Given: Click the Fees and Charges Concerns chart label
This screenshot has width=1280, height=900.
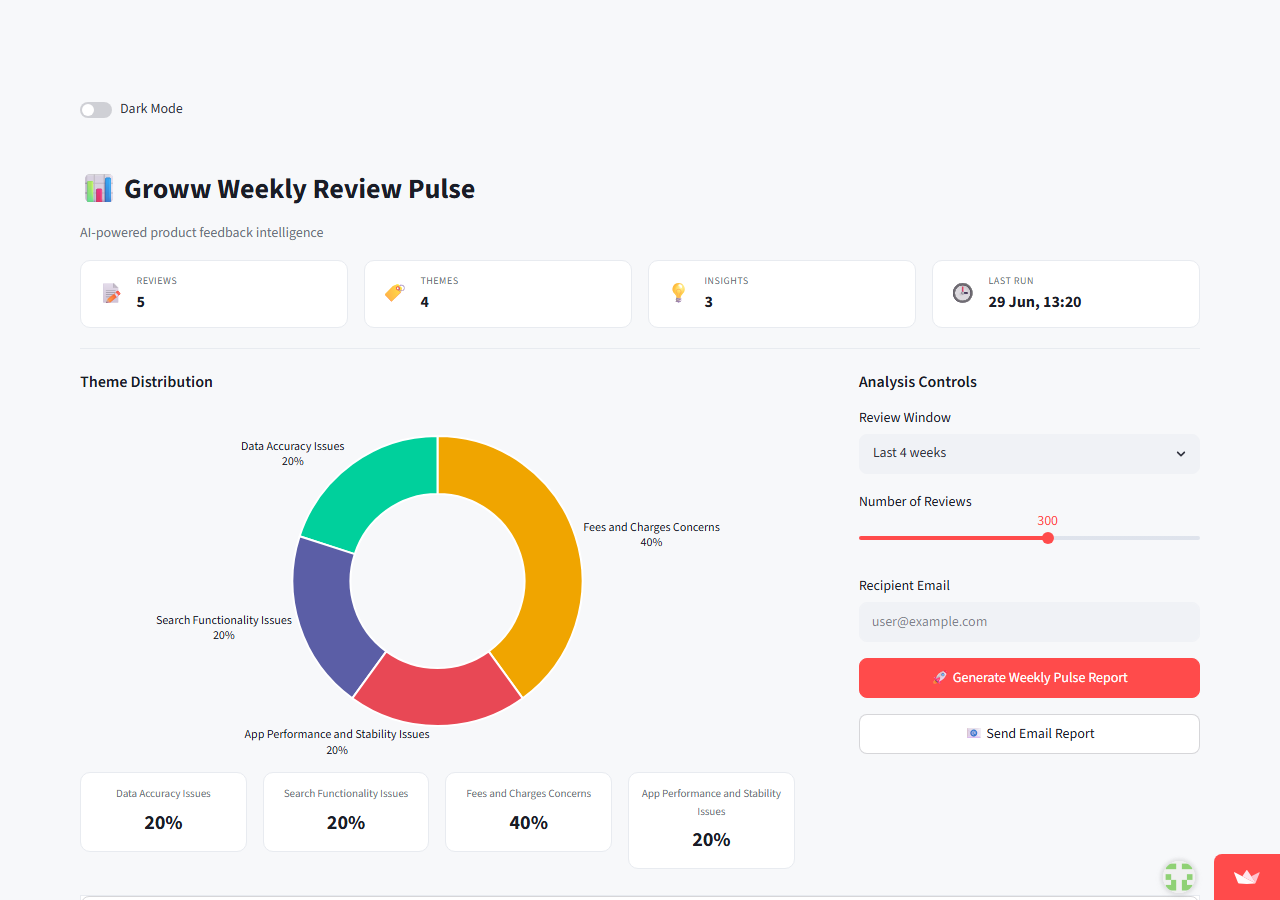Looking at the screenshot, I should pyautogui.click(x=651, y=534).
